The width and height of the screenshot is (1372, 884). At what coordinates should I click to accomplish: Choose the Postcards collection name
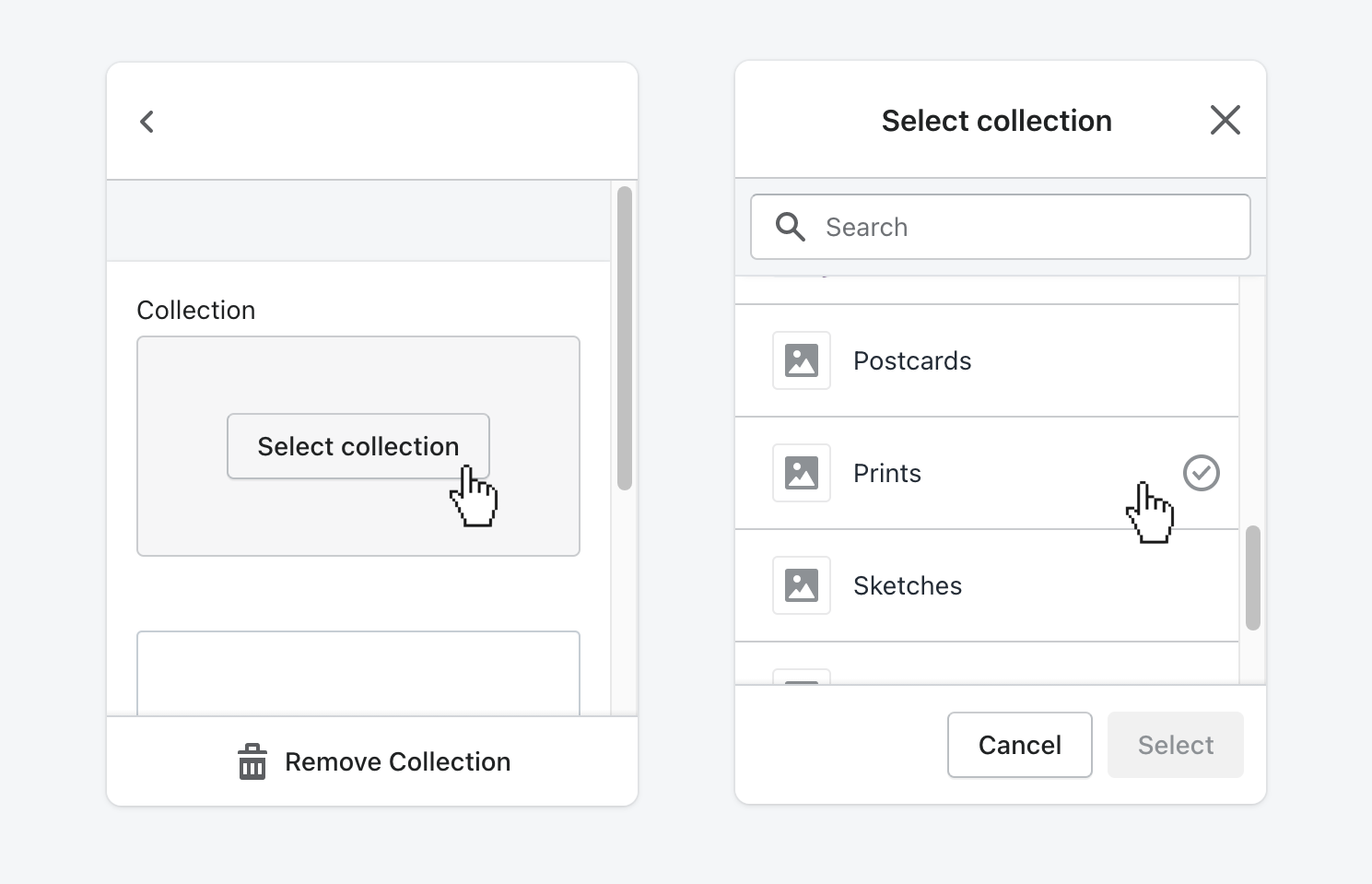pyautogui.click(x=912, y=360)
